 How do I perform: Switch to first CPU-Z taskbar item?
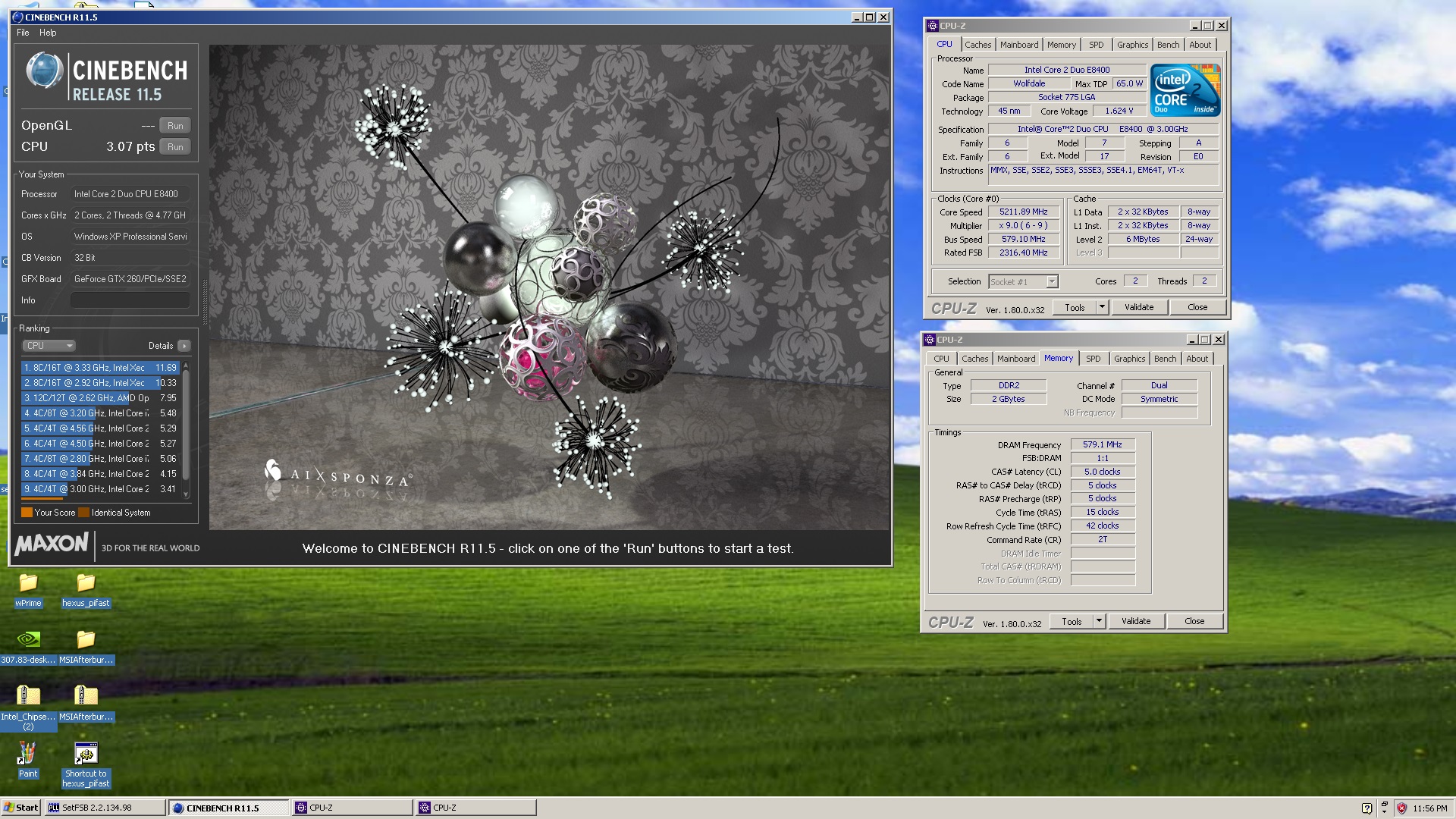tap(353, 808)
